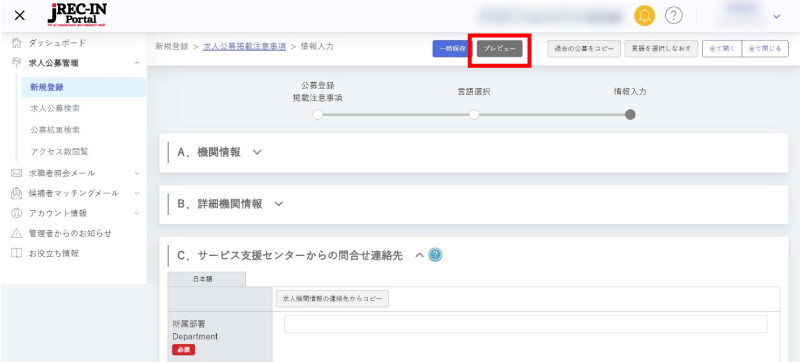Click the 公募登録掲載注意事項 step circle

click(318, 115)
